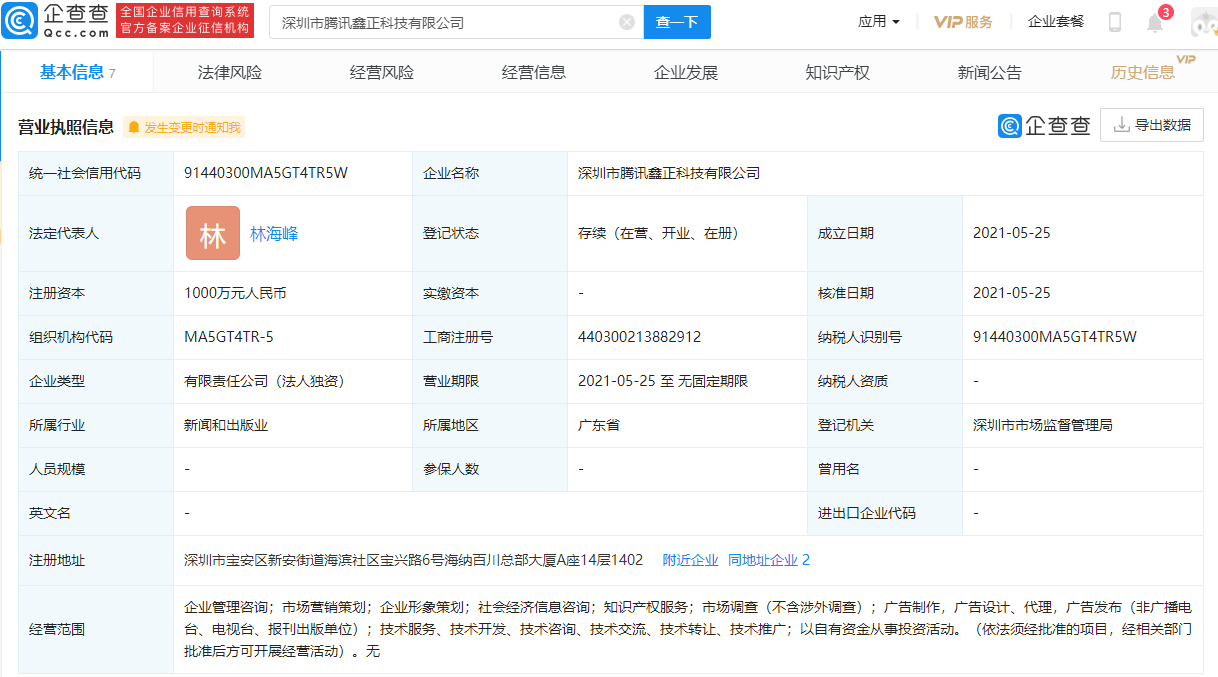Select 深圳市市场监督管理局 registration authority
The width and height of the screenshot is (1218, 677).
(1043, 425)
